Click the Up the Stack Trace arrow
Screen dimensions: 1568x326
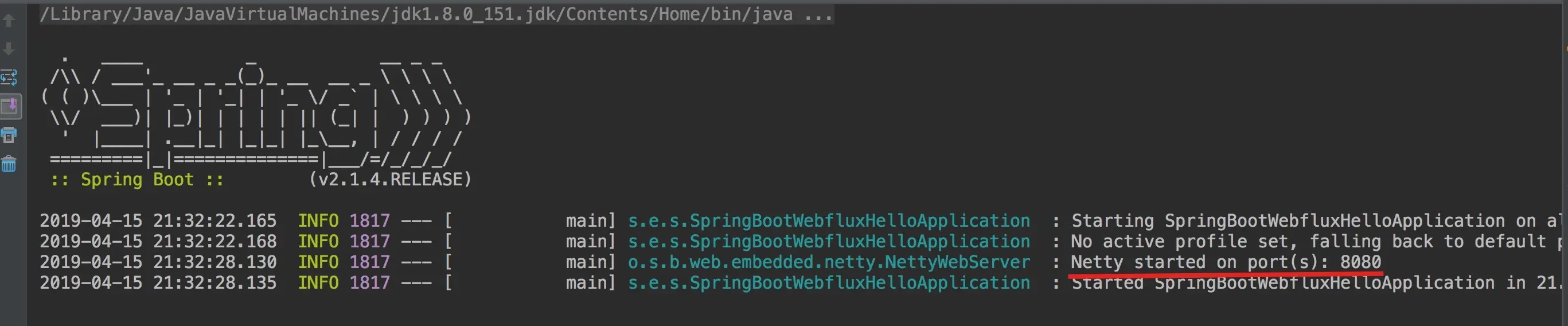[9, 21]
